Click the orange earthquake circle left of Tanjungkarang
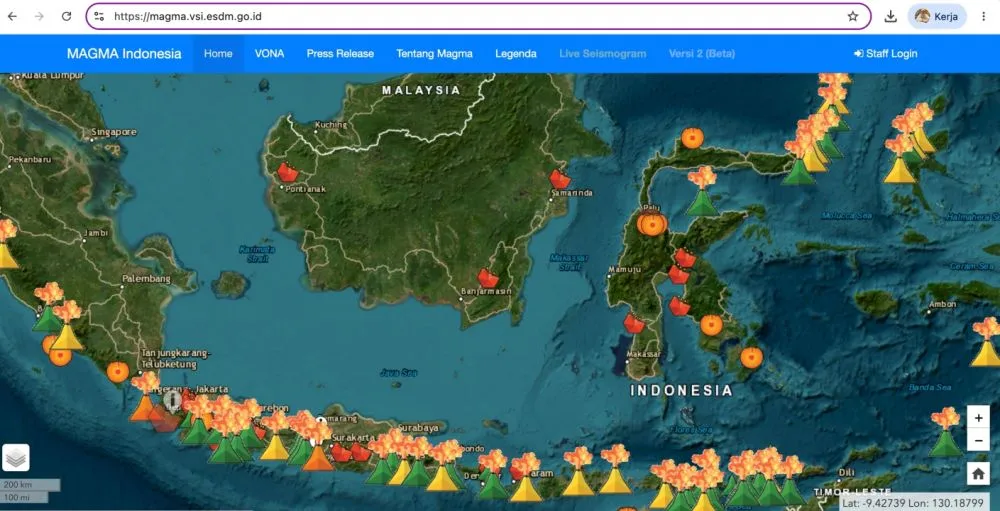Viewport: 1000px width, 511px height. 118,372
